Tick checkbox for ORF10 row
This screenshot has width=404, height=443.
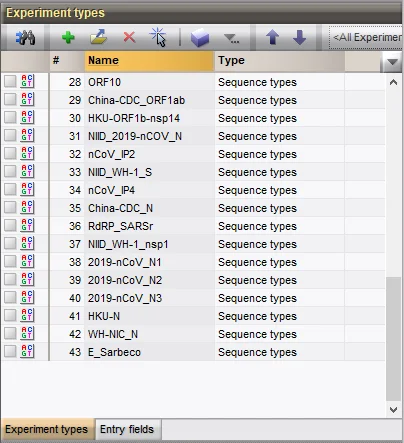pos(10,81)
